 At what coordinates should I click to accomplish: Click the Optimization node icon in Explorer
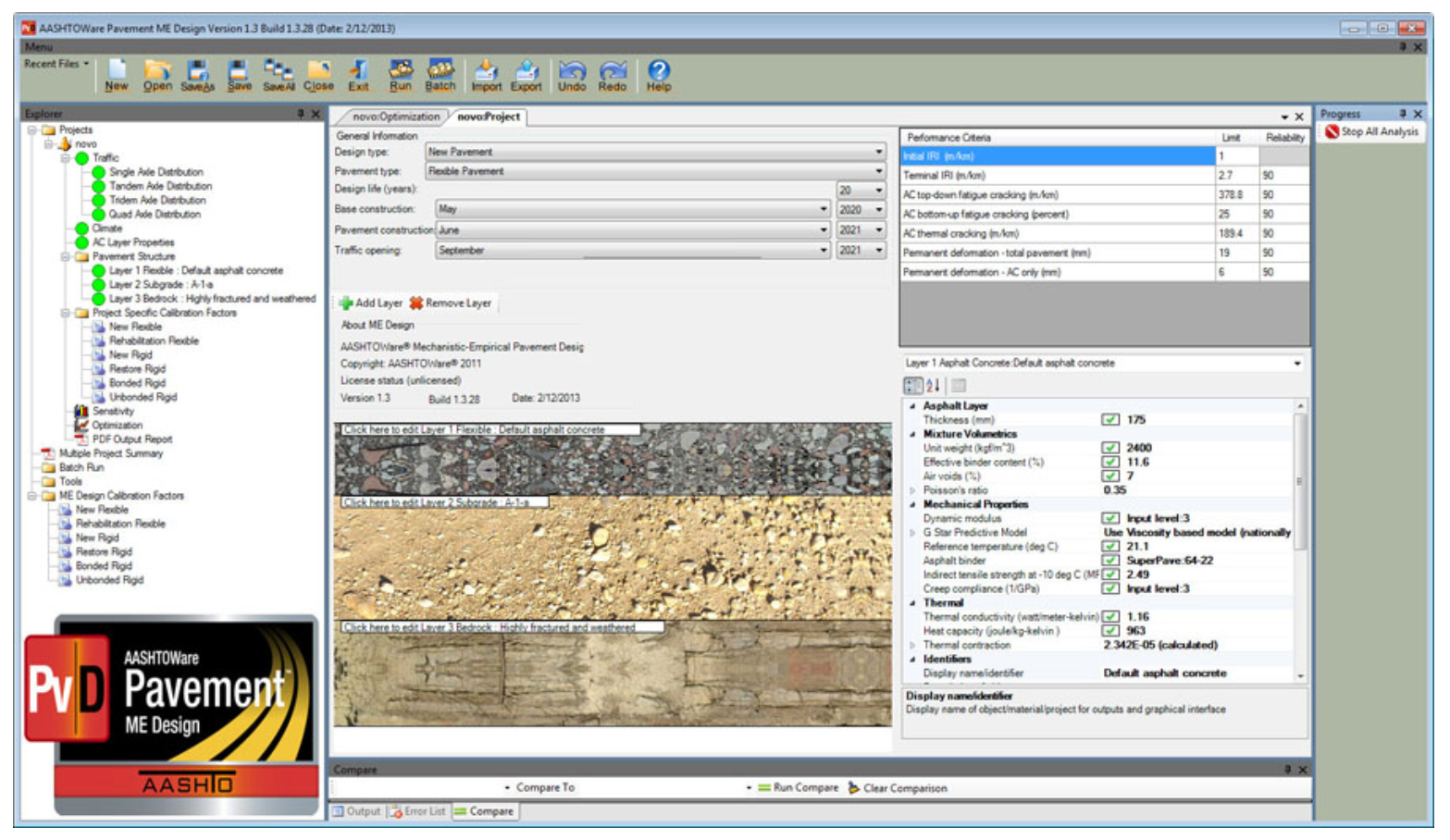point(81,426)
